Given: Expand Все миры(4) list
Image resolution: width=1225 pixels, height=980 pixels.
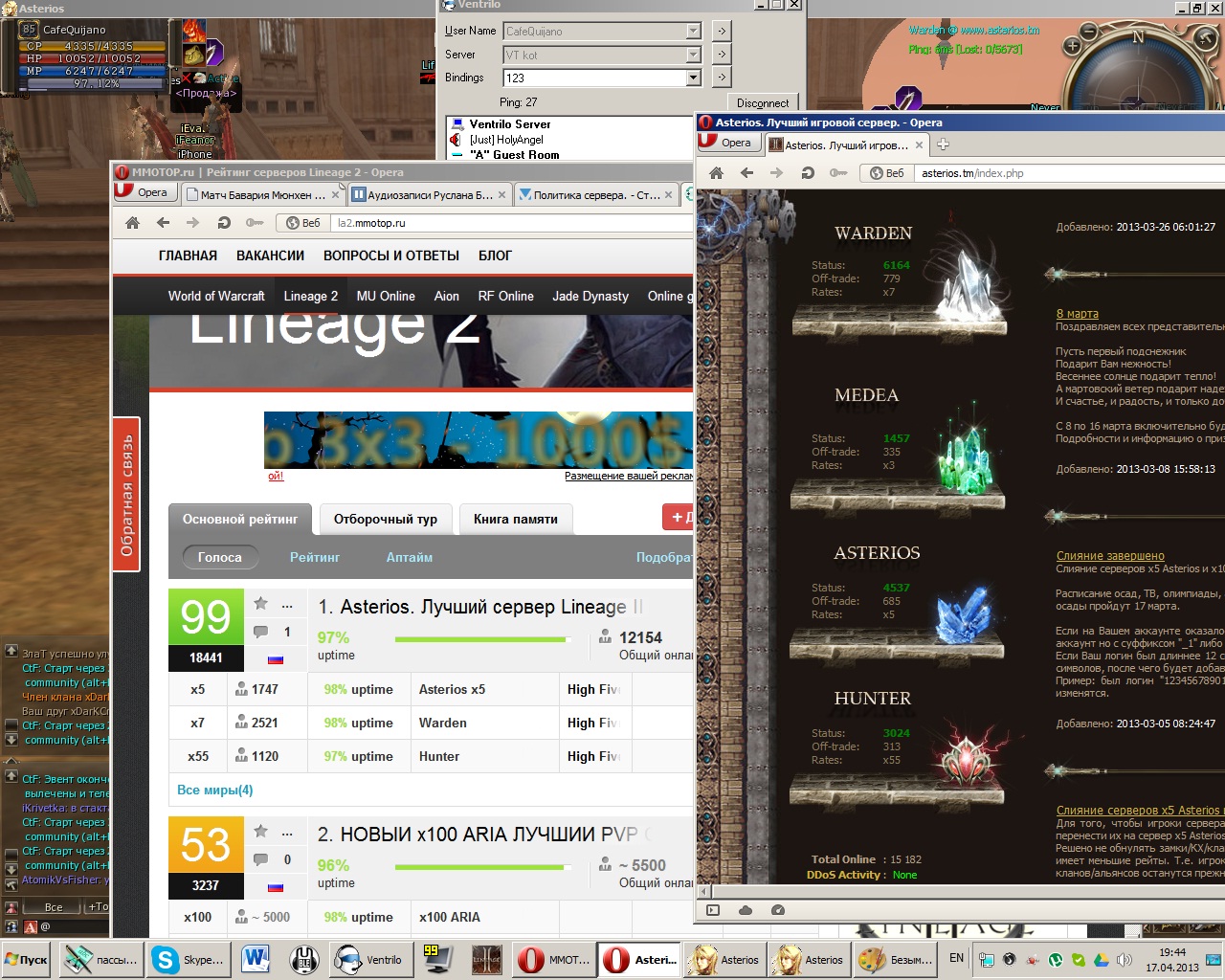Looking at the screenshot, I should click(x=215, y=790).
